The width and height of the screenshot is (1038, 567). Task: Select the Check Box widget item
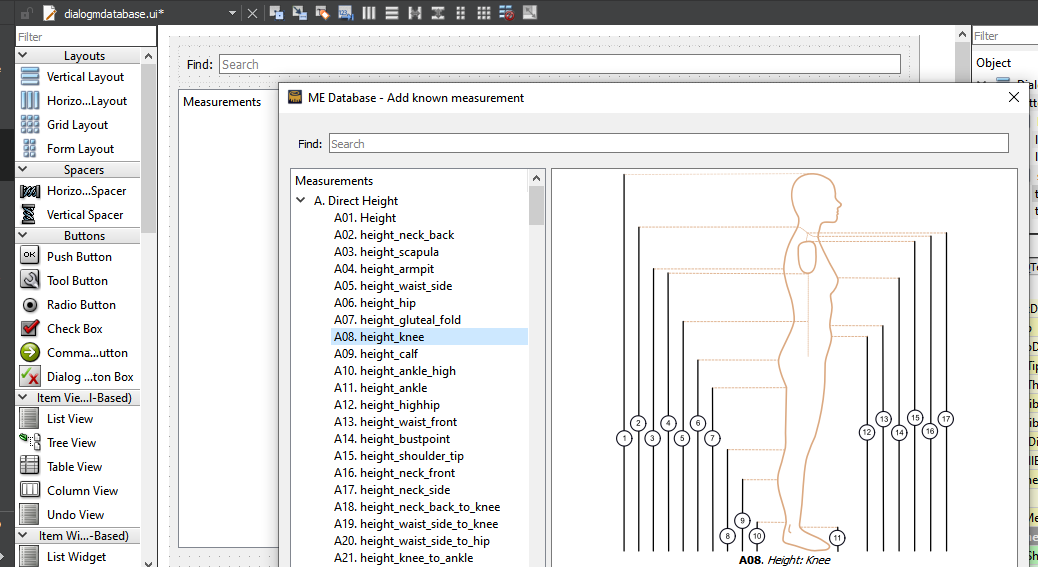pyautogui.click(x=74, y=329)
